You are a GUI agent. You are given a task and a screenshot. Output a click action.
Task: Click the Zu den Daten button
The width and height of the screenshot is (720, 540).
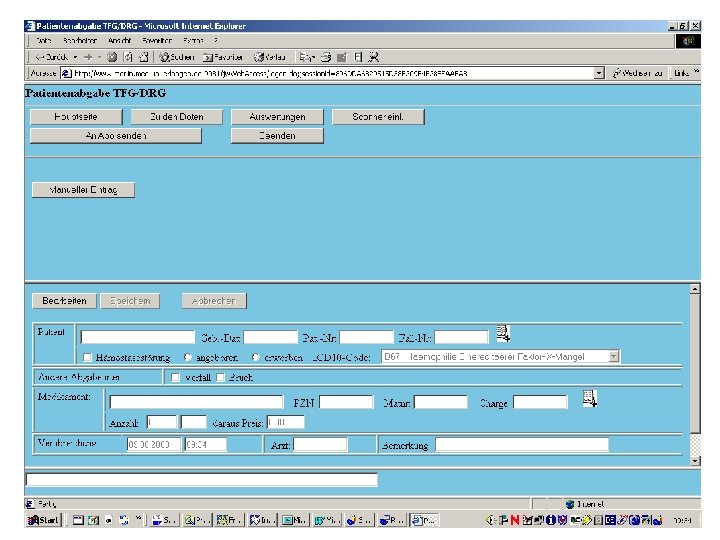[177, 117]
